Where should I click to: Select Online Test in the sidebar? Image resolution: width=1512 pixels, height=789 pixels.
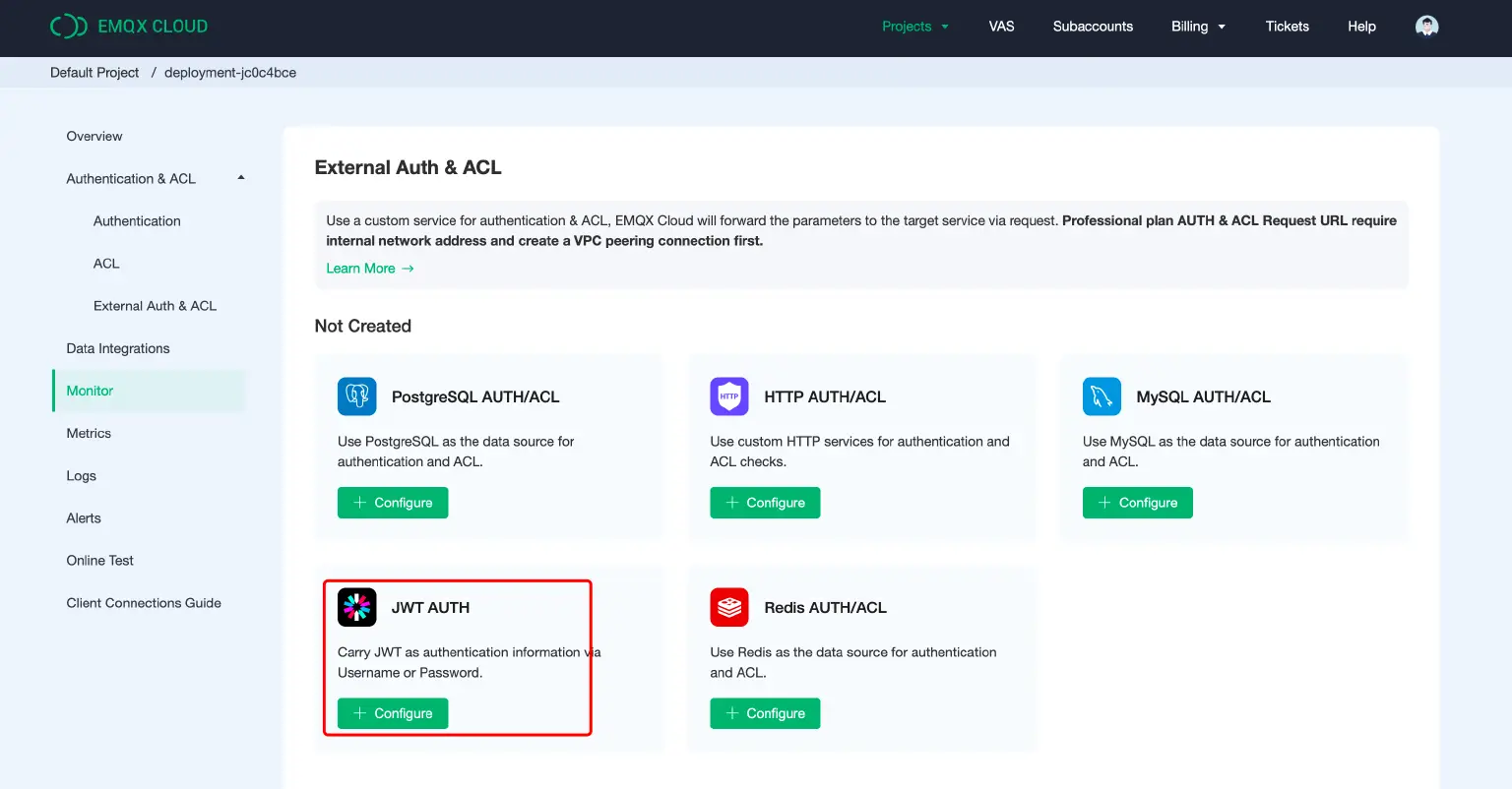99,560
